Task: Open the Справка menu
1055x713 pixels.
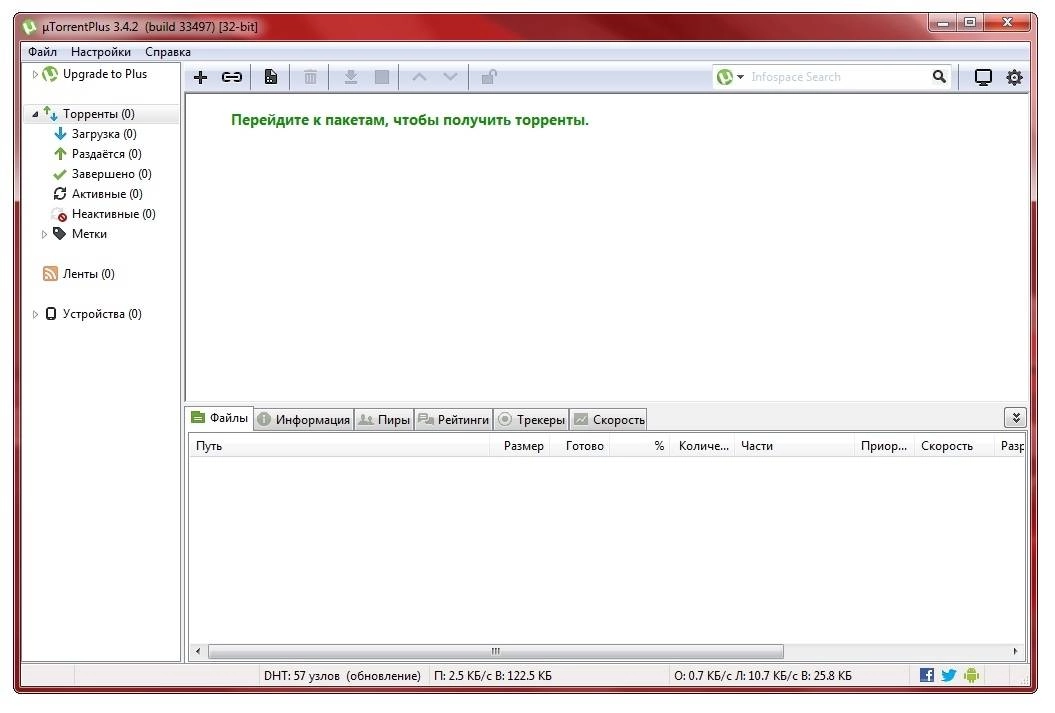Action: tap(168, 52)
